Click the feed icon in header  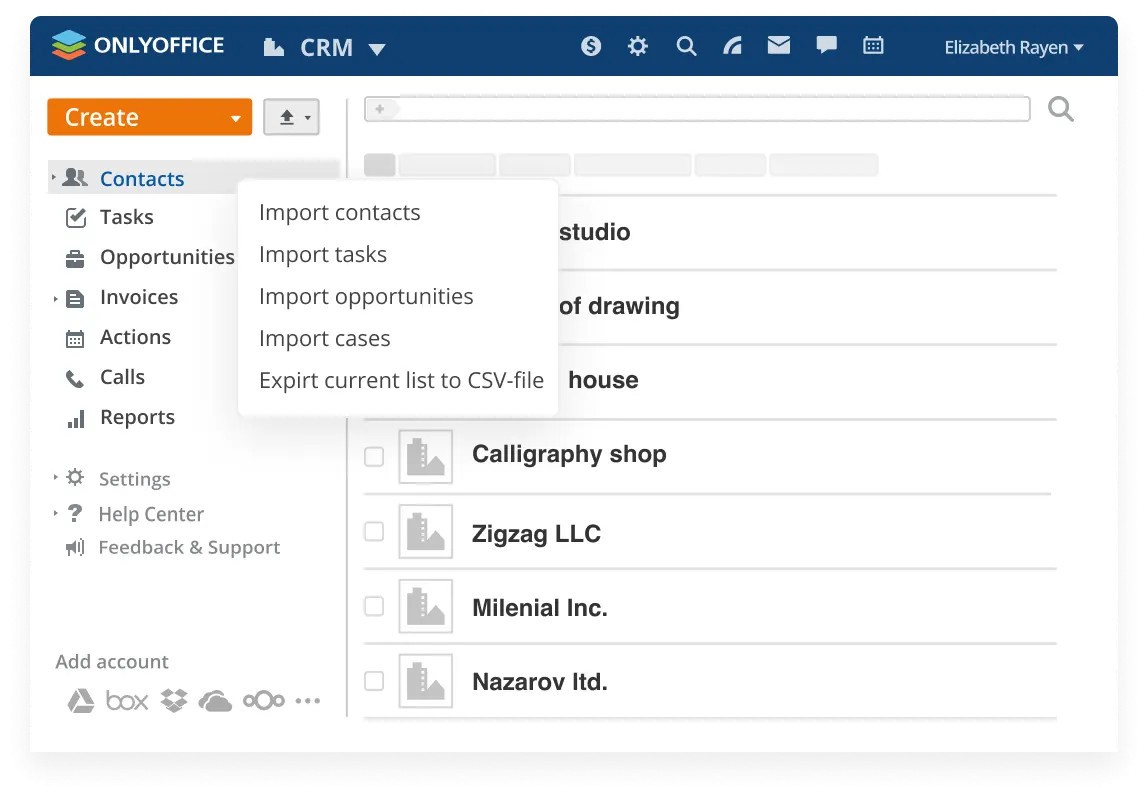733,46
